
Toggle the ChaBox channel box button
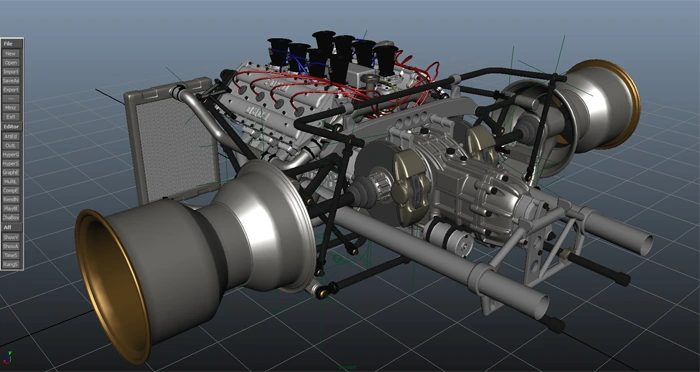coord(11,217)
